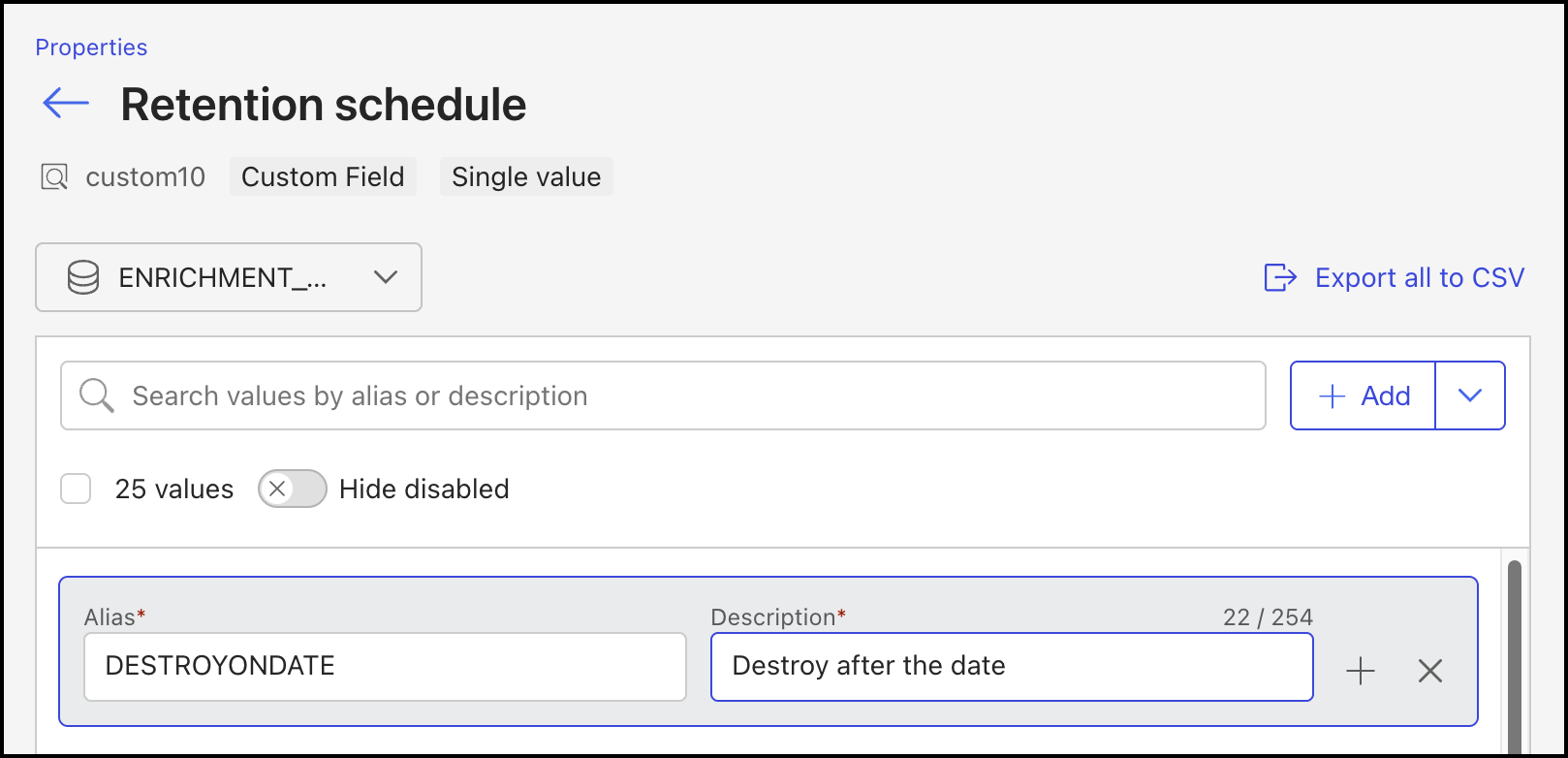1568x758 pixels.
Task: Click the plus icon on the Add button
Action: tap(1333, 396)
